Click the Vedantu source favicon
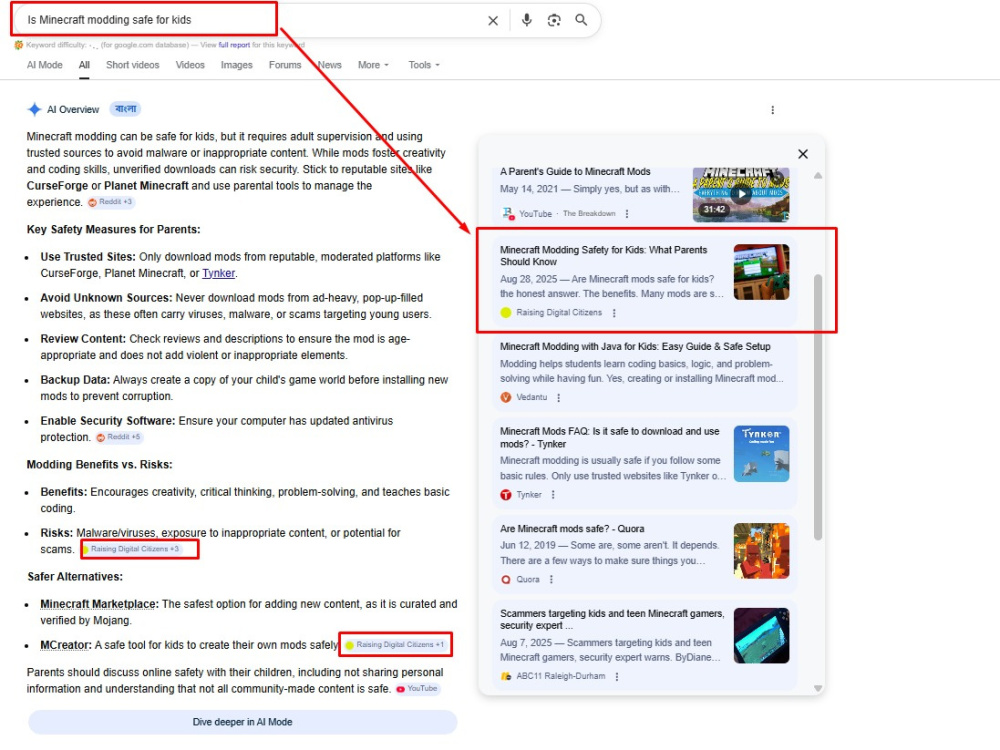Image resolution: width=1000 pixels, height=750 pixels. (506, 397)
